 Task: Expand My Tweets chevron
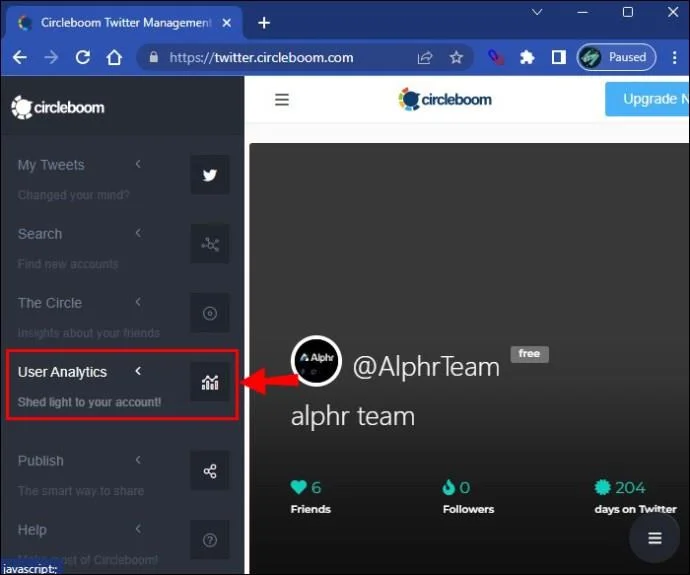138,164
